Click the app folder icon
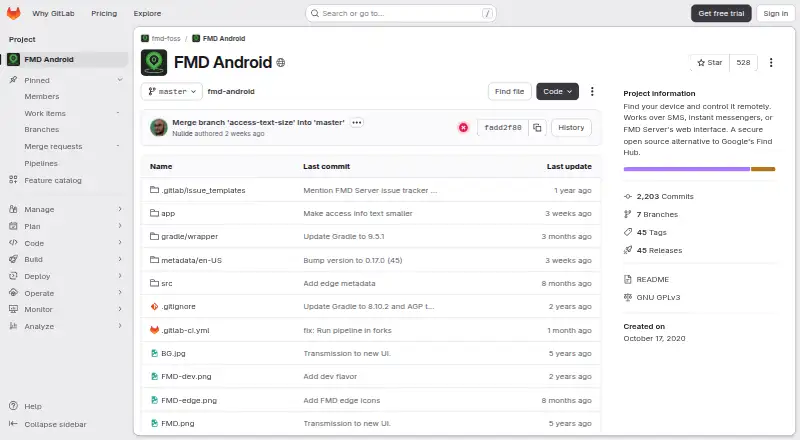 click(154, 213)
